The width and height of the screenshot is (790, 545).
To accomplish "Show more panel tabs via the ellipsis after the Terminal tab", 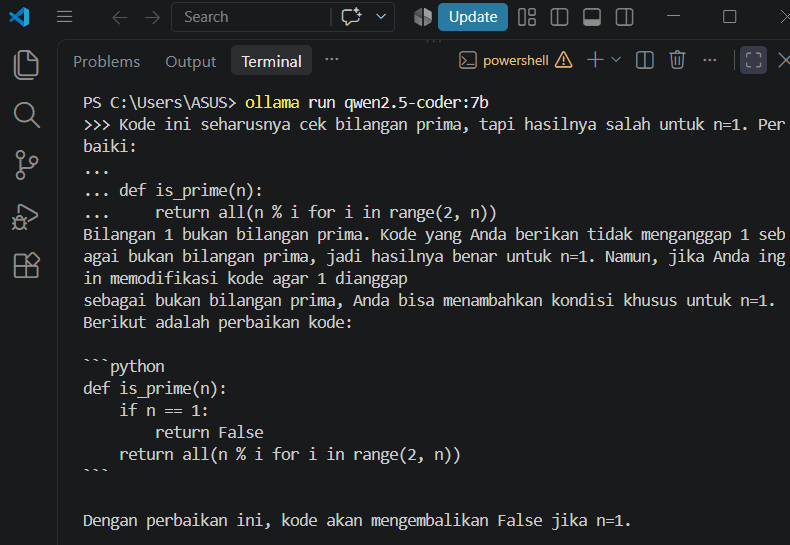I will point(332,59).
